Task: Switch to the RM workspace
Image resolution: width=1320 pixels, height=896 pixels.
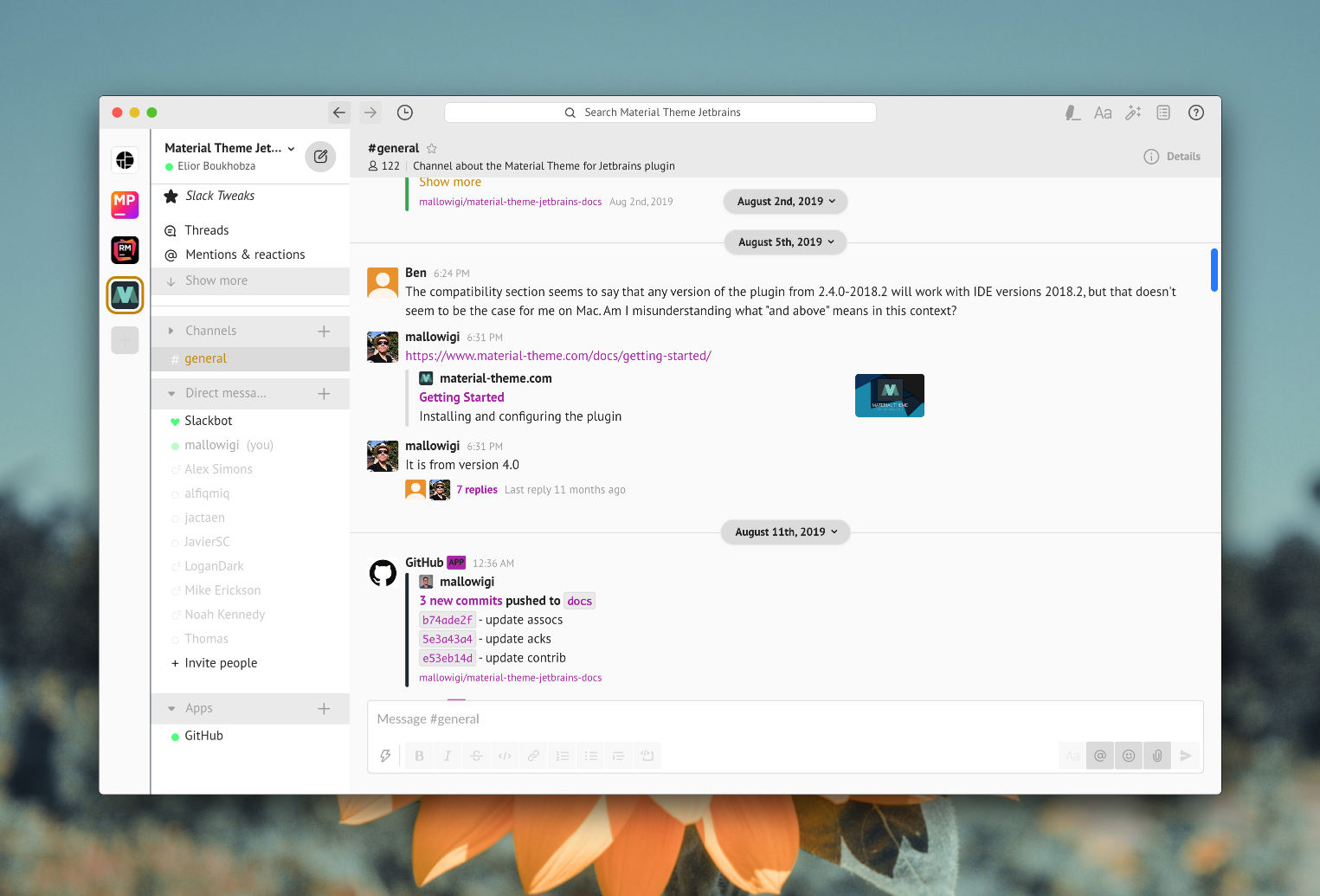Action: click(125, 250)
